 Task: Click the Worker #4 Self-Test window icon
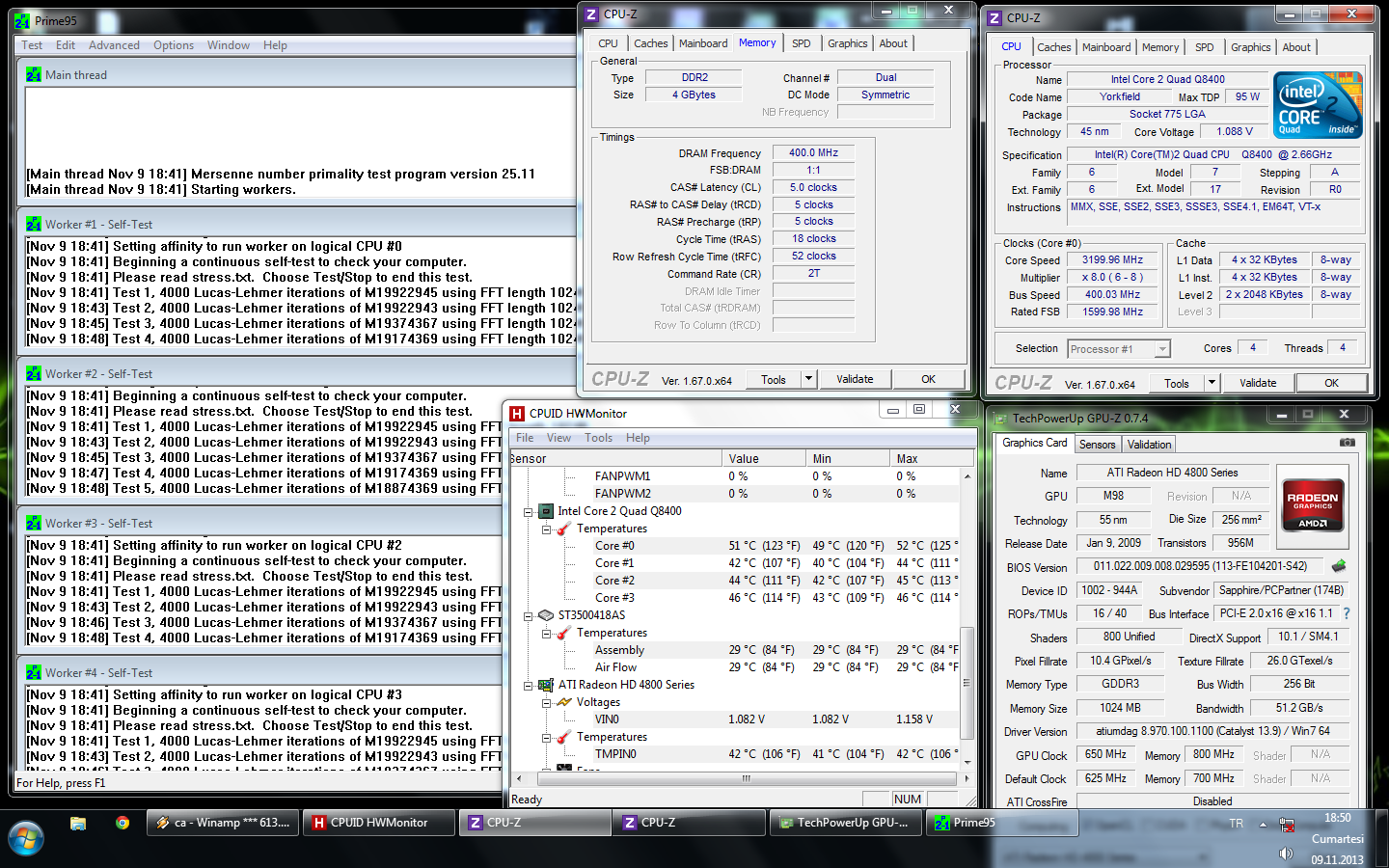[34, 672]
